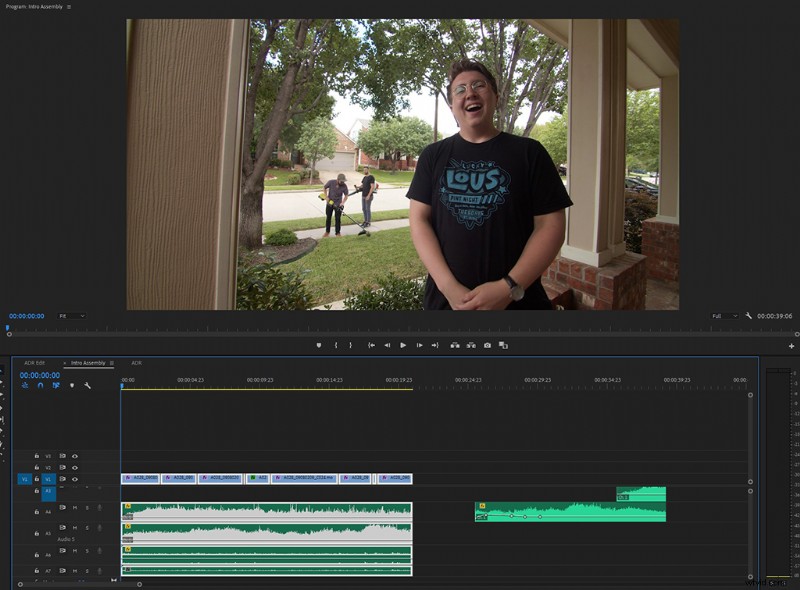Mute audio track A4
The height and width of the screenshot is (590, 800).
74,508
